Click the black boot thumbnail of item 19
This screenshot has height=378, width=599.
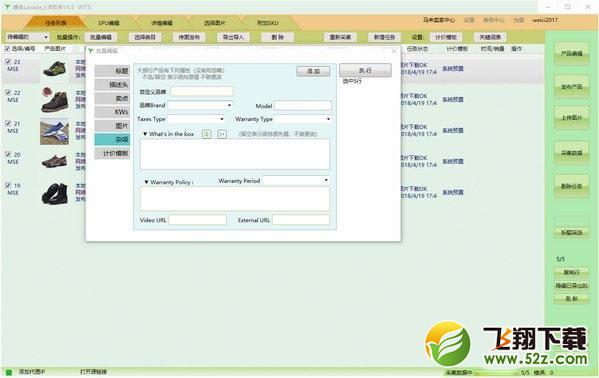click(55, 193)
